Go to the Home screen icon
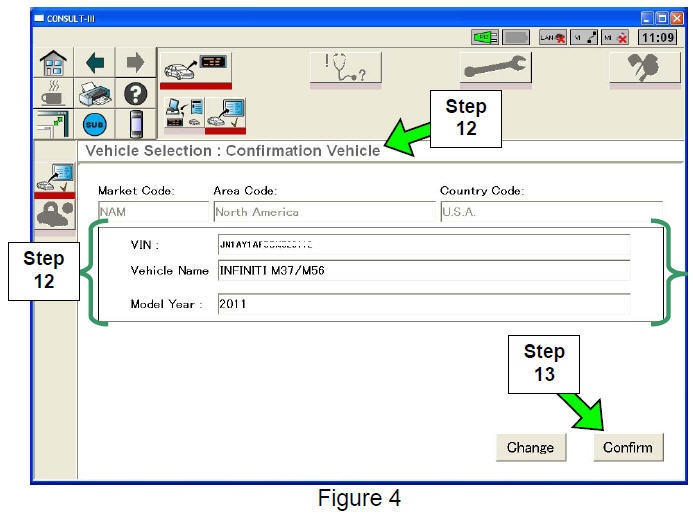Viewport: 693px width, 516px height. [53, 64]
